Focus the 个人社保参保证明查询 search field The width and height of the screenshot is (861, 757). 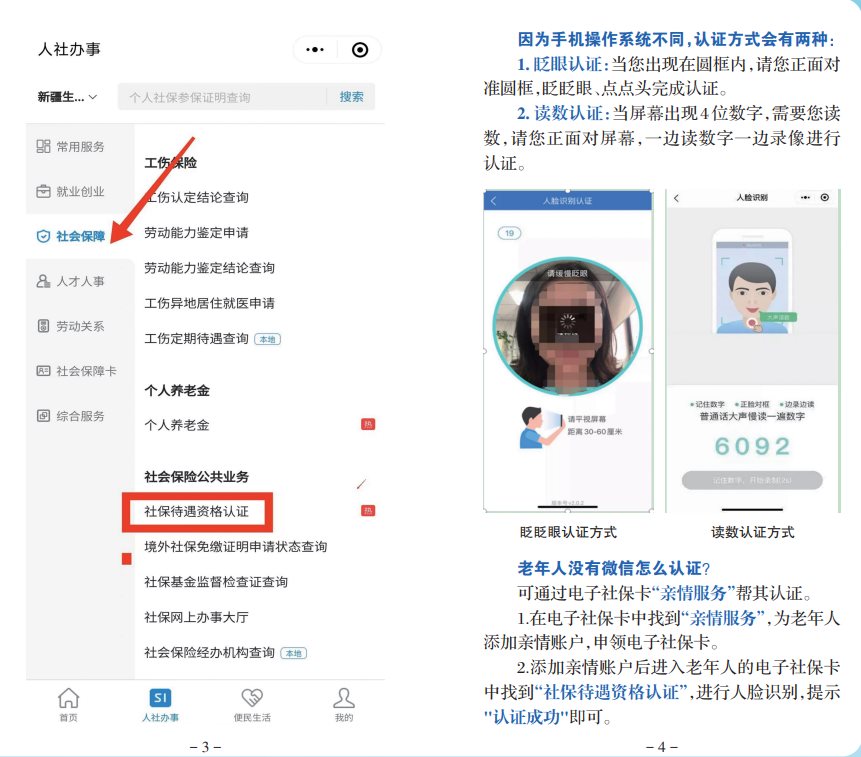tap(222, 97)
